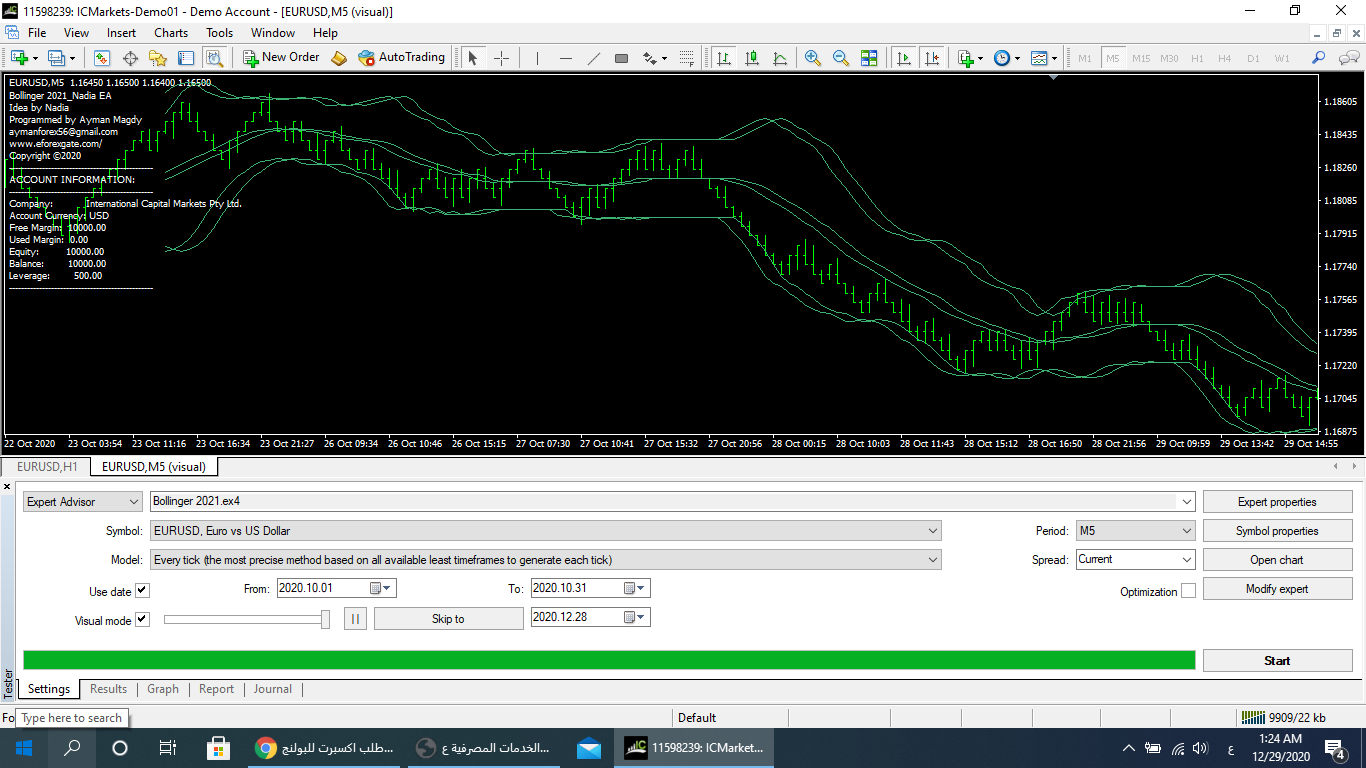Zoom out of the chart

tap(840, 58)
